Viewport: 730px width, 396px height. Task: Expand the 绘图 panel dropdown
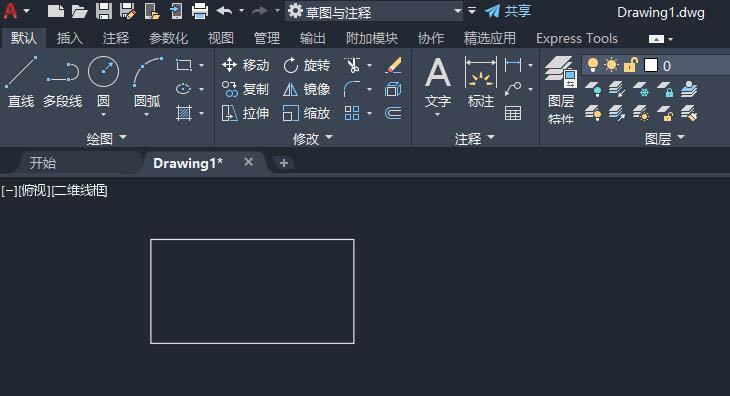pos(107,138)
